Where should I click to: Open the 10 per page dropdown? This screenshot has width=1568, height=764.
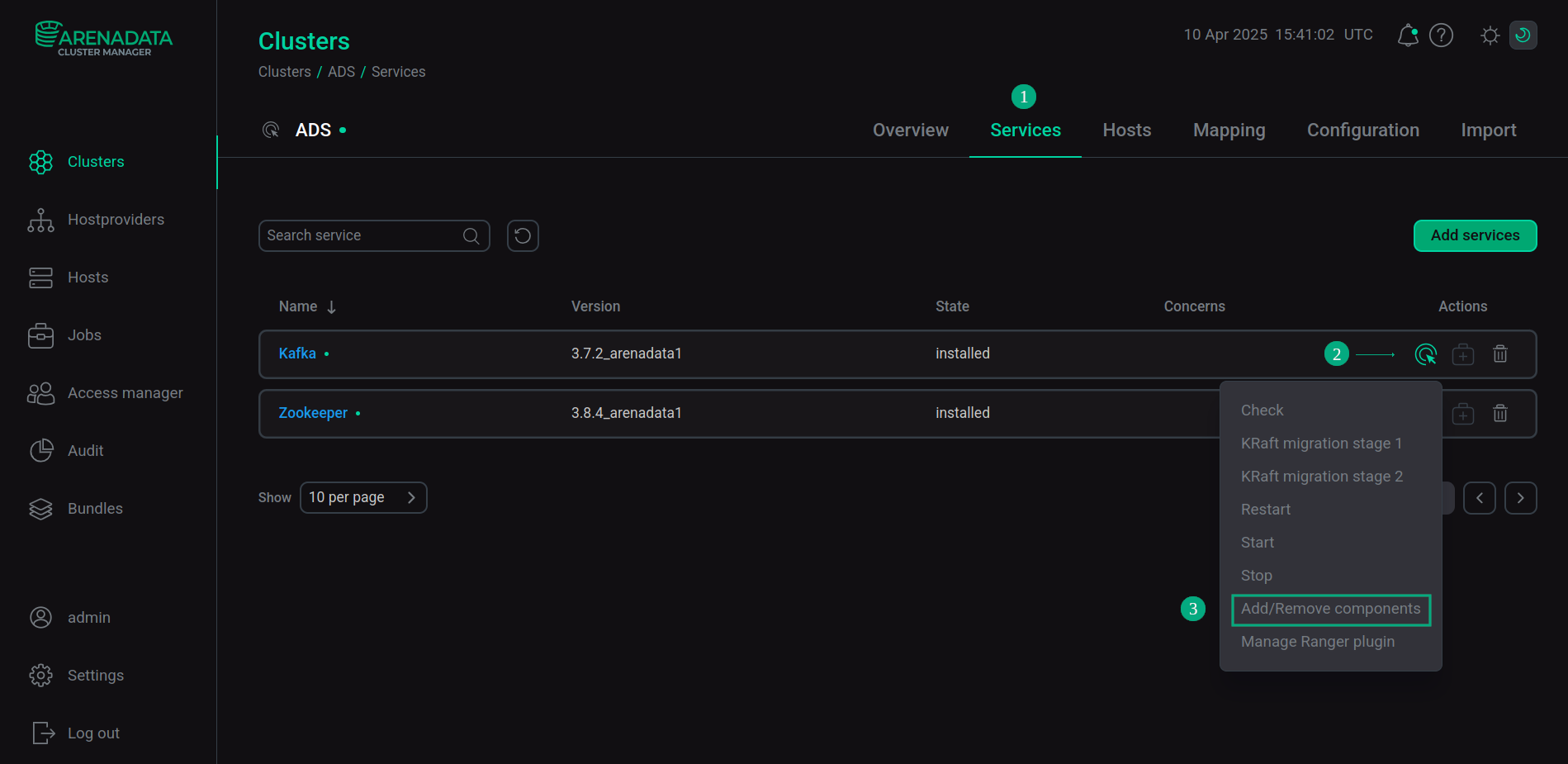[363, 498]
